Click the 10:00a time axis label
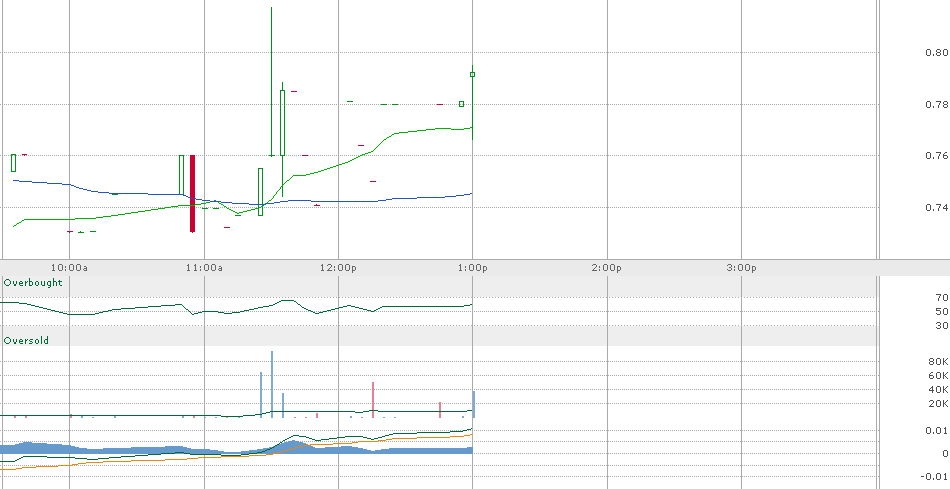The height and width of the screenshot is (489, 950). (x=68, y=268)
